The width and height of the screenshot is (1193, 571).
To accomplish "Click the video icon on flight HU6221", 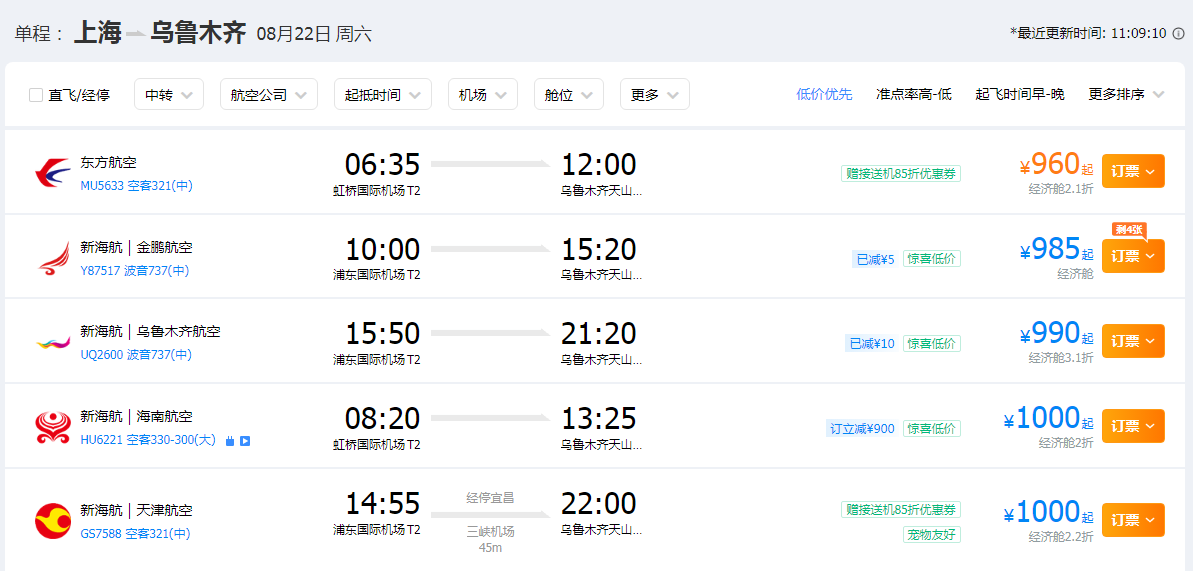I will pos(245,441).
